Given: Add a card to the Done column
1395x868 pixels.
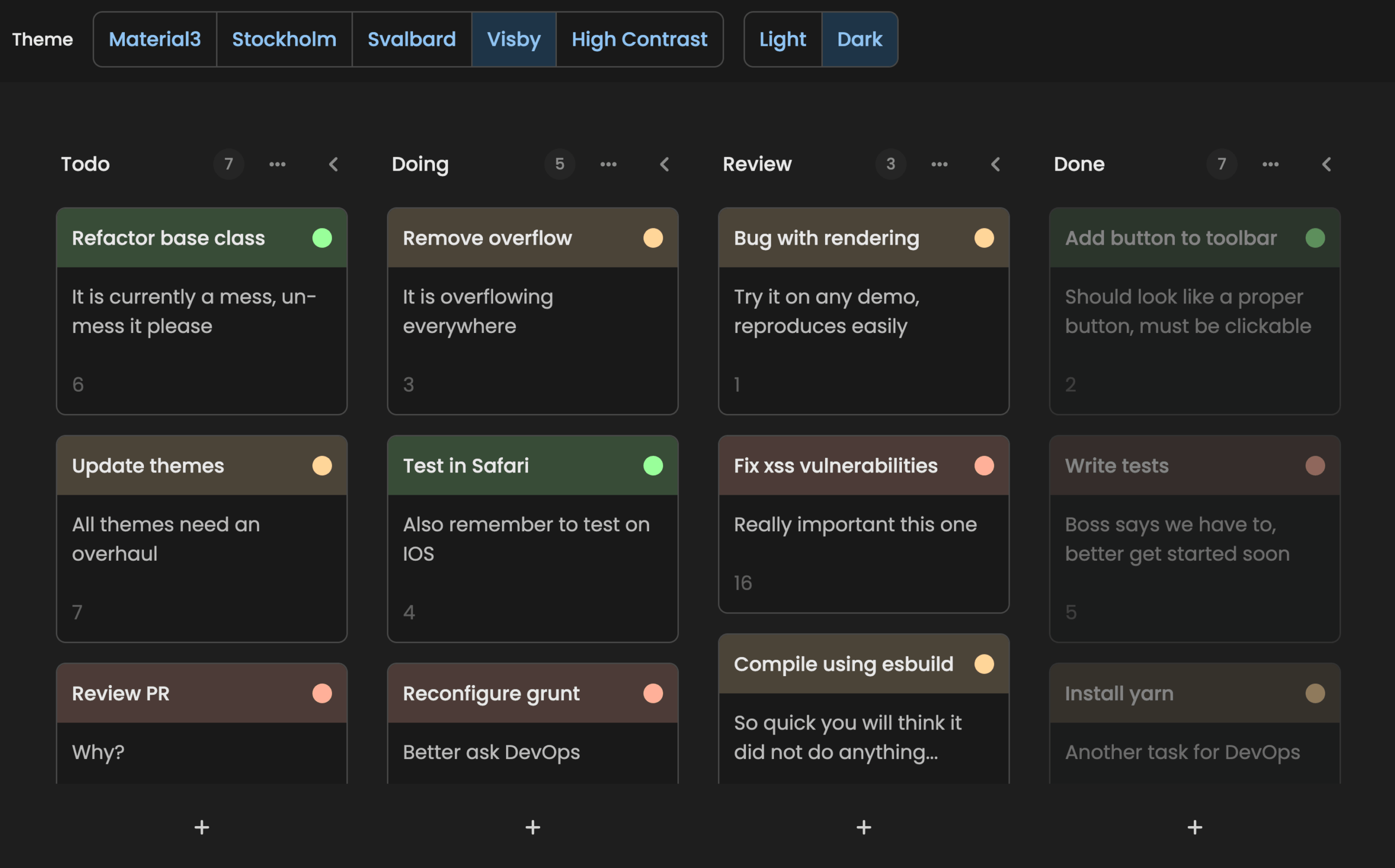Looking at the screenshot, I should (1194, 827).
